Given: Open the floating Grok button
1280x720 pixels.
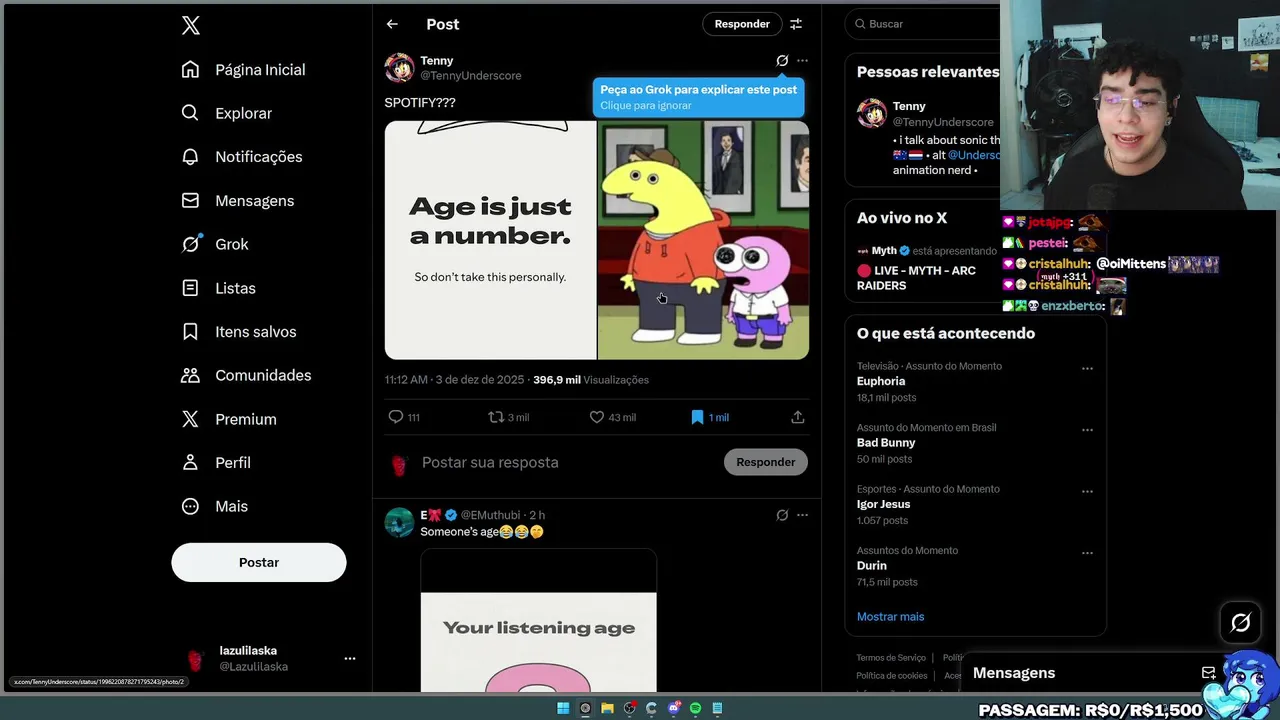Looking at the screenshot, I should [x=1240, y=623].
